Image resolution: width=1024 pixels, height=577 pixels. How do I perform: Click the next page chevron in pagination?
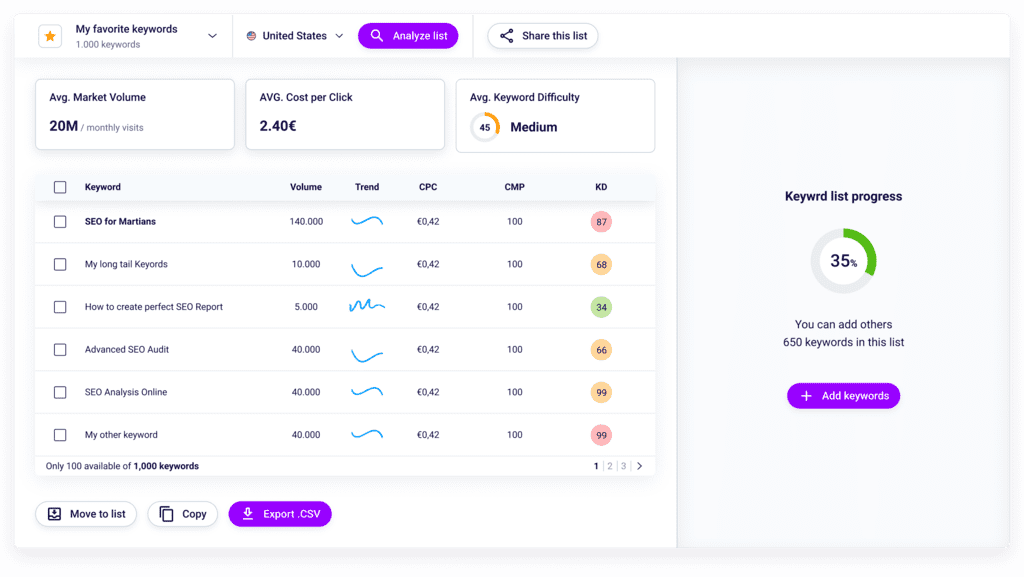tap(641, 465)
